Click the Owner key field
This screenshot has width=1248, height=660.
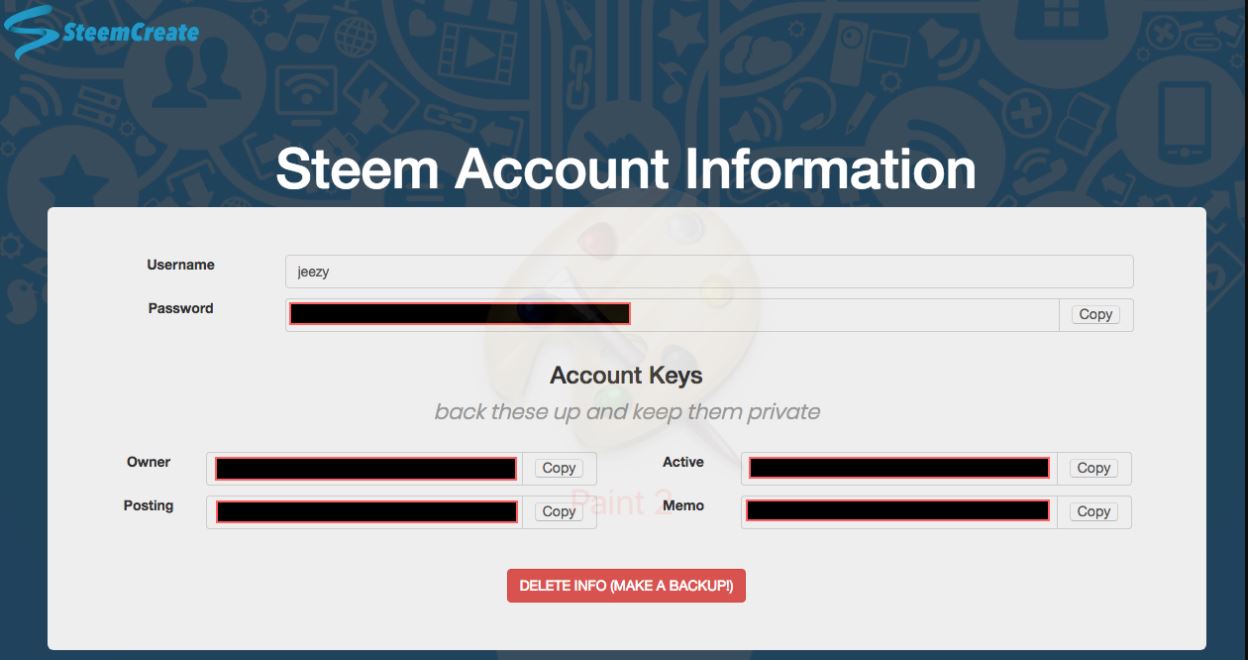tap(365, 468)
